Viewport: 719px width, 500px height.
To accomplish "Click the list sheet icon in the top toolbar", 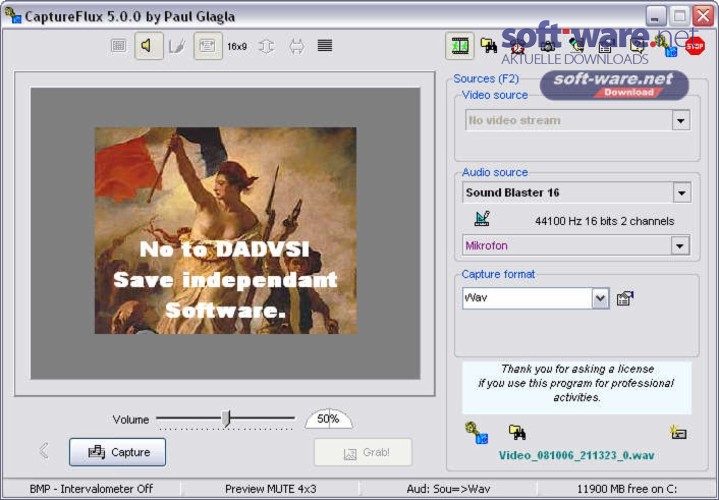I will tap(605, 47).
